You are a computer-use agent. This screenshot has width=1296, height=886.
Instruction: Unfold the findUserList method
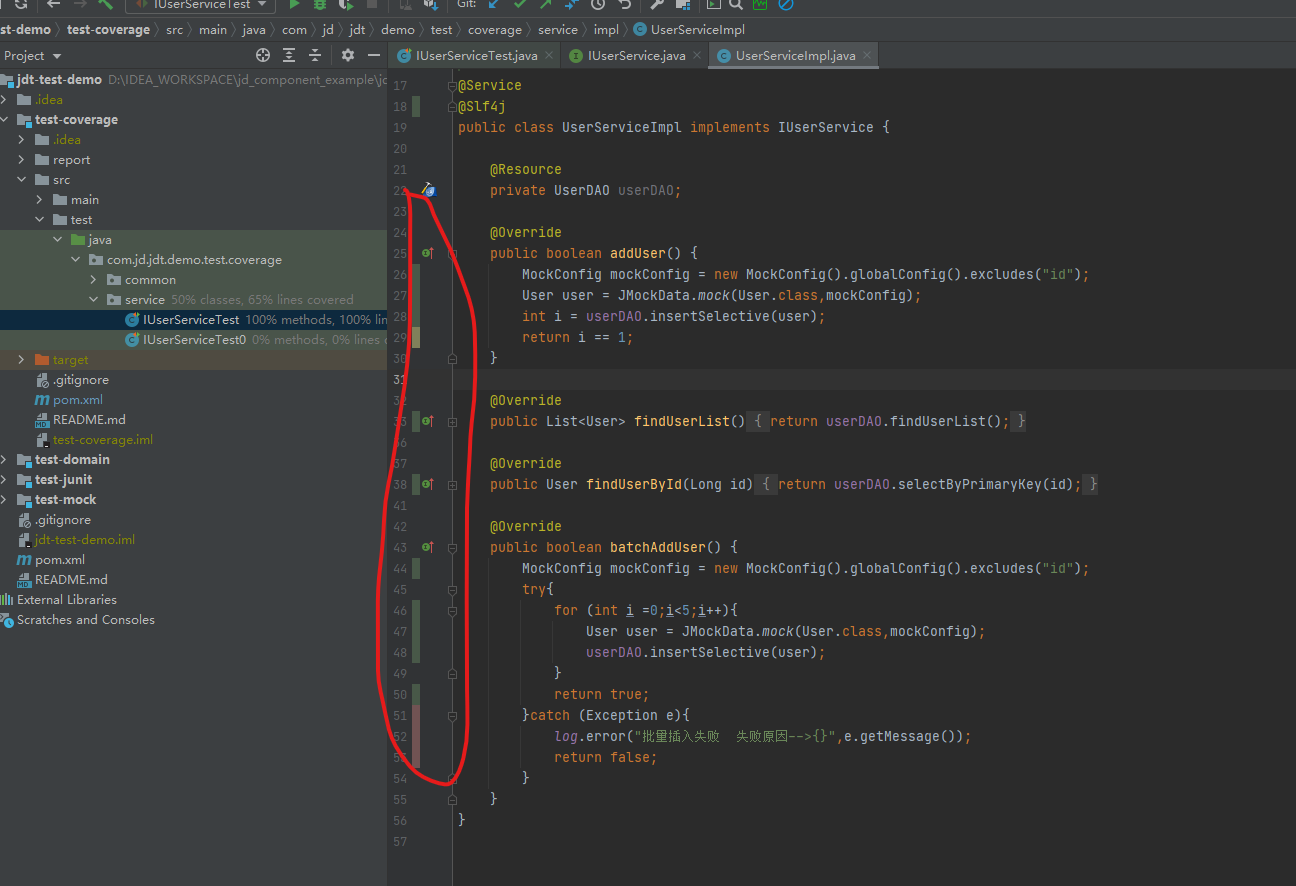[453, 422]
